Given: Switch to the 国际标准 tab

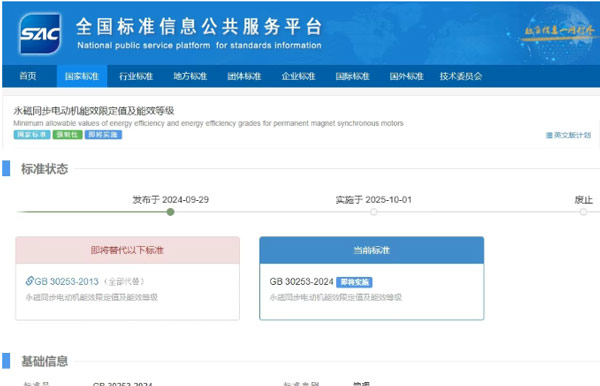Looking at the screenshot, I should tap(352, 76).
